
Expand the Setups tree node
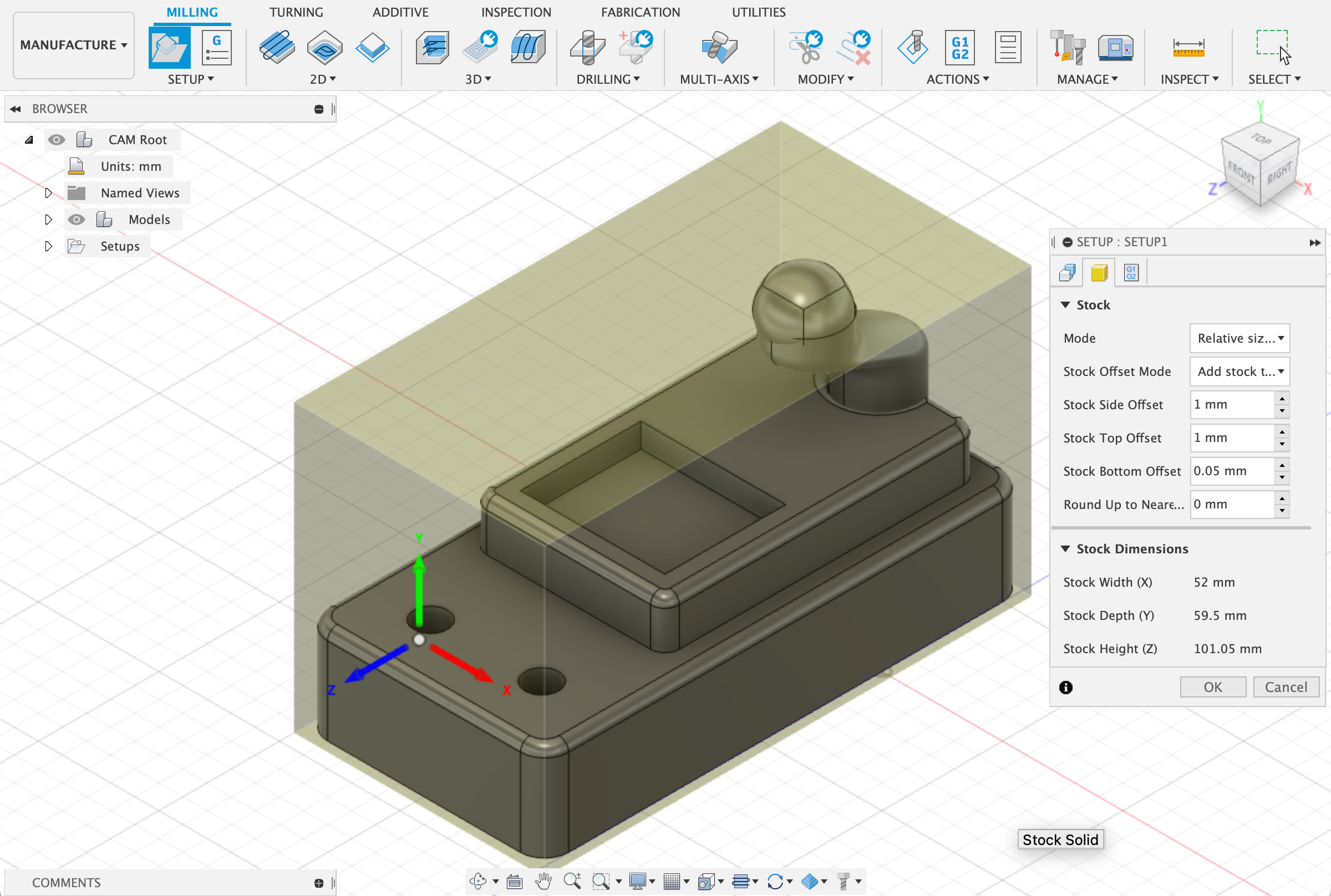point(49,246)
